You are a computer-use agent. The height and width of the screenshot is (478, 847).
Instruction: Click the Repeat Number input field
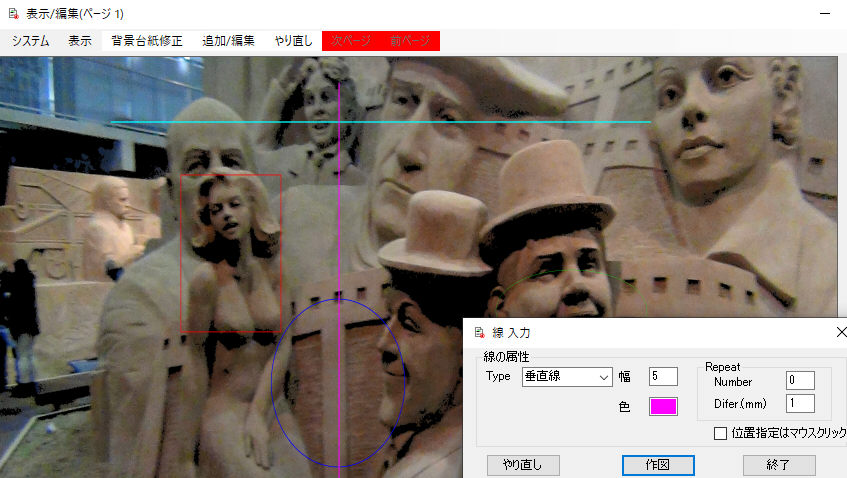click(x=800, y=380)
